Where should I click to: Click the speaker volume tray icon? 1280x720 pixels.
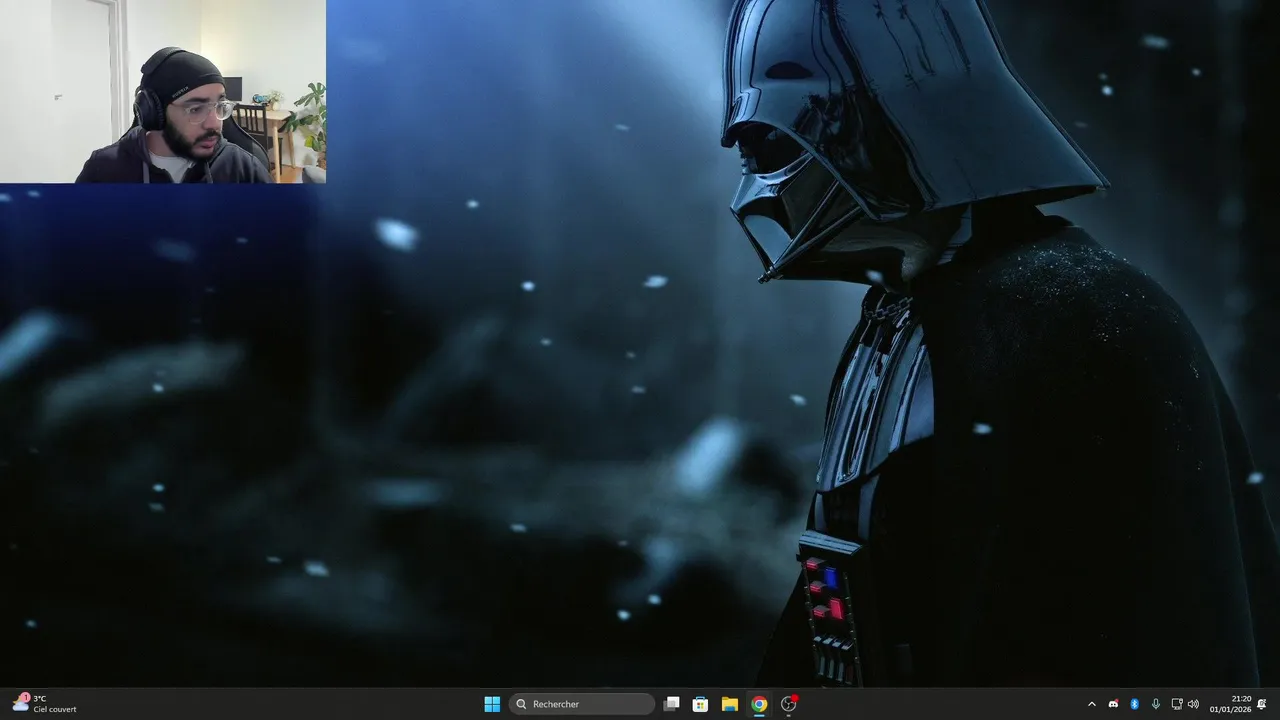(x=1193, y=704)
